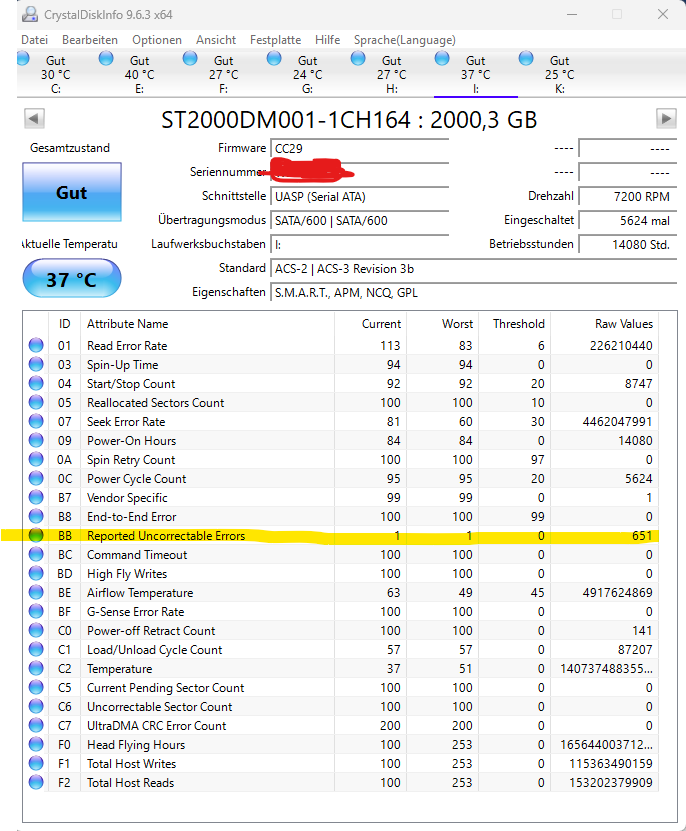The width and height of the screenshot is (686, 831).
Task: Click the status orb for Current Pending Sector Count
Action: coord(36,687)
